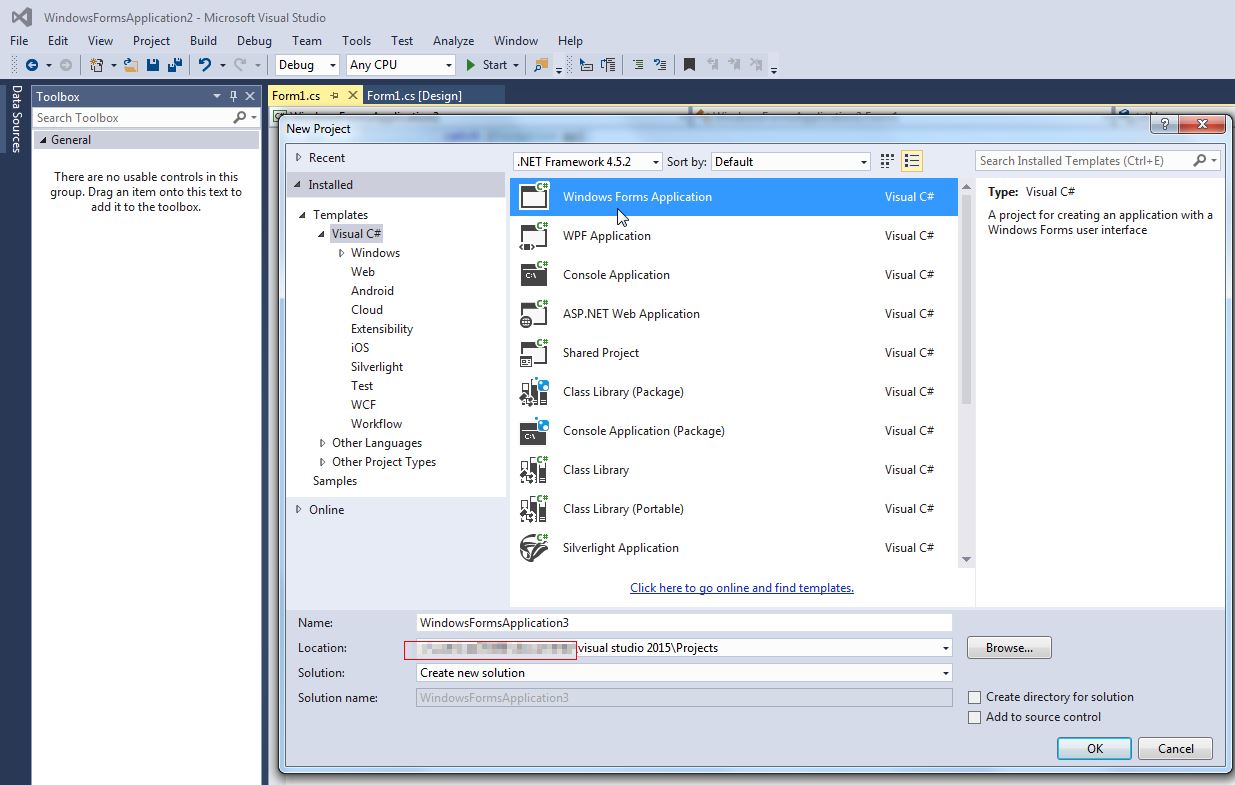Viewport: 1235px width, 785px height.
Task: Open the Sort by dropdown
Action: pos(865,161)
